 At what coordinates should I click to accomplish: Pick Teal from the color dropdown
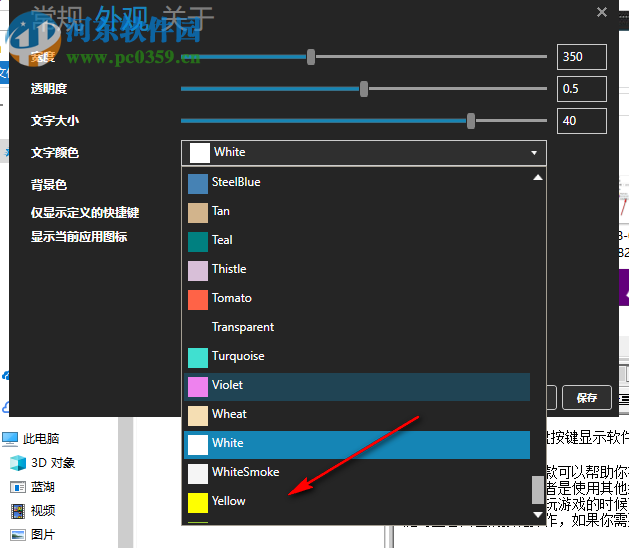[357, 241]
